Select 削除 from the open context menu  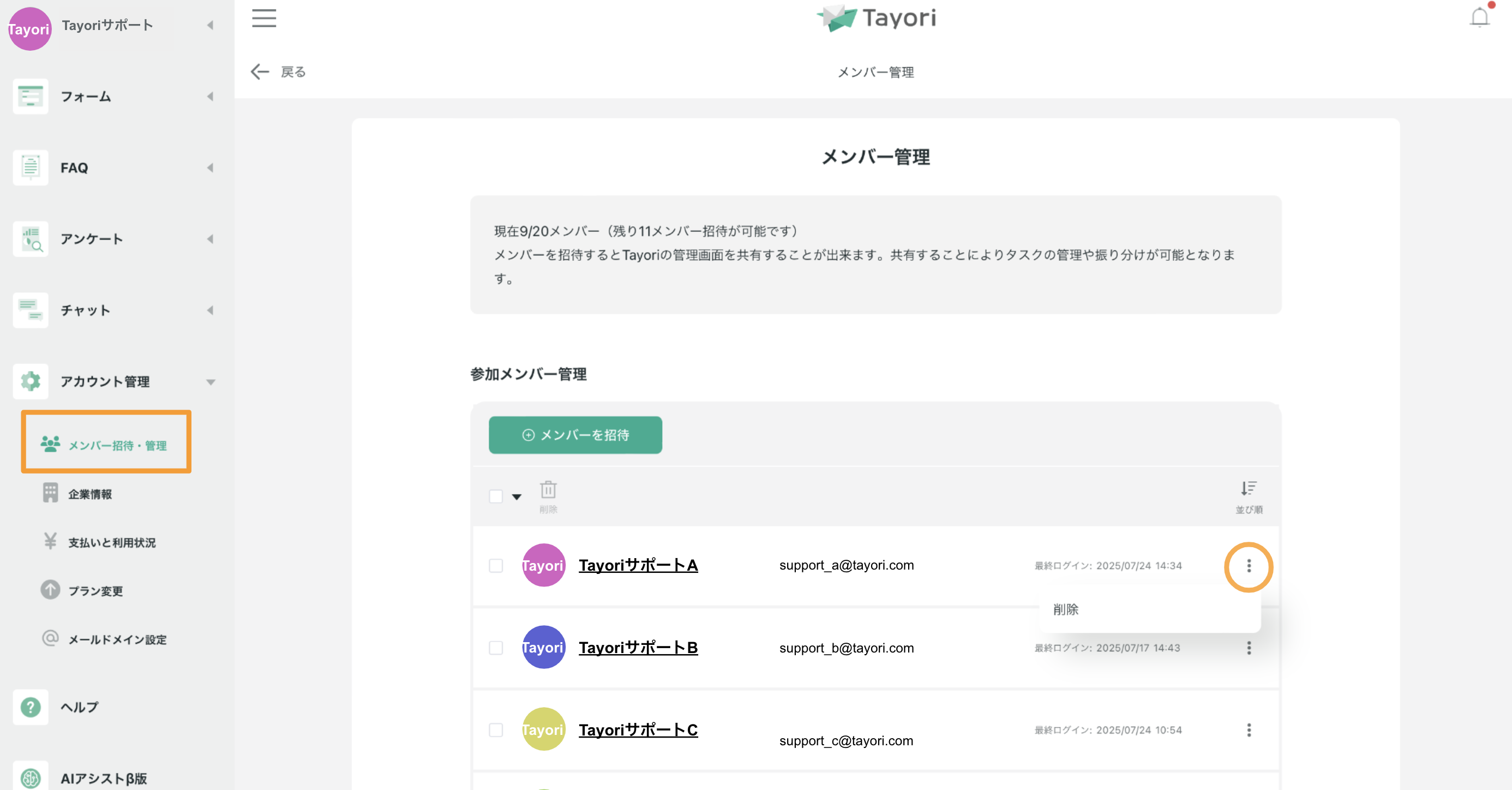click(1066, 610)
